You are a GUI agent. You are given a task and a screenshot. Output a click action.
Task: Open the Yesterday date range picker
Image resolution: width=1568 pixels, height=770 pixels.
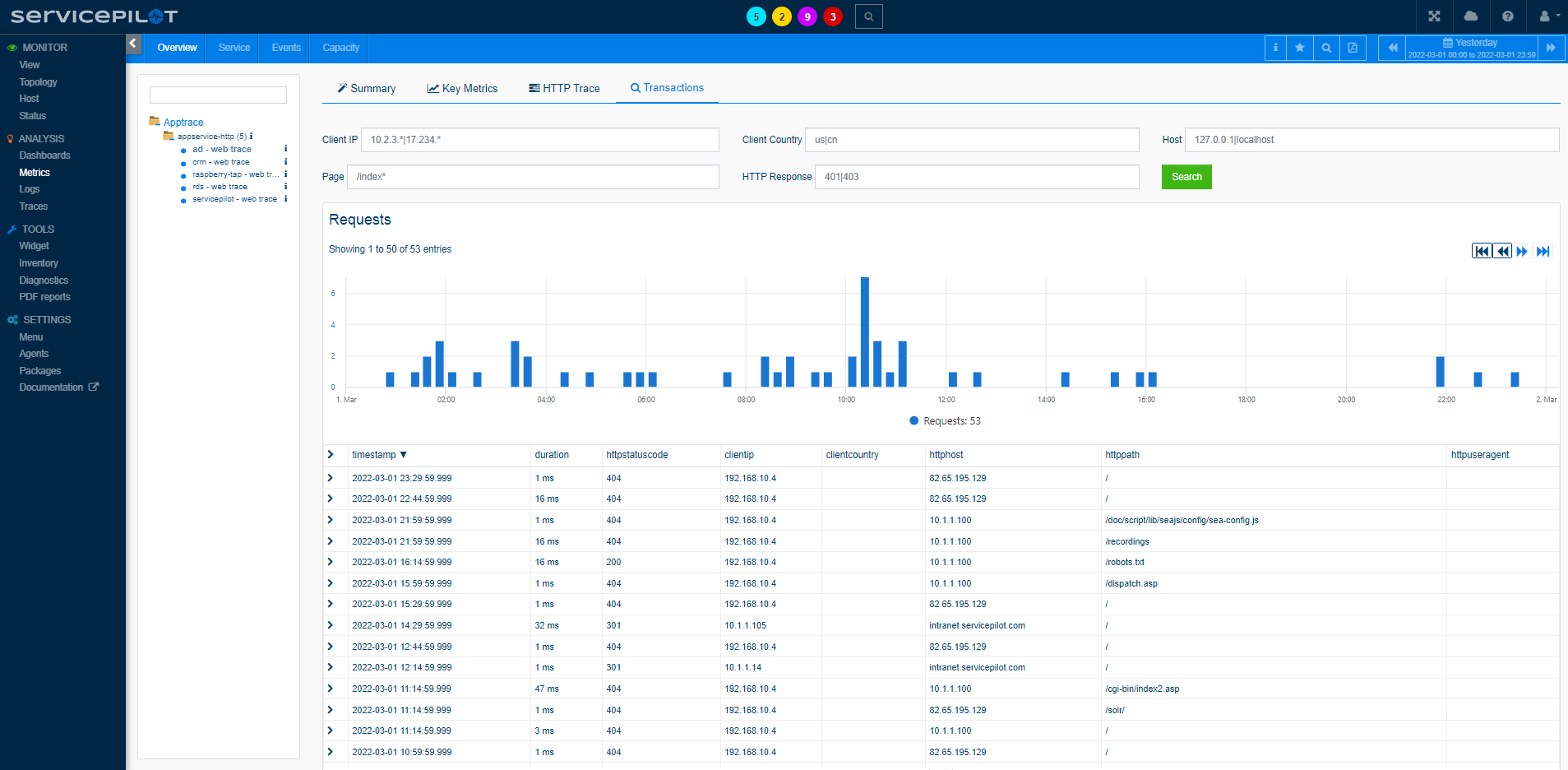[x=1471, y=48]
